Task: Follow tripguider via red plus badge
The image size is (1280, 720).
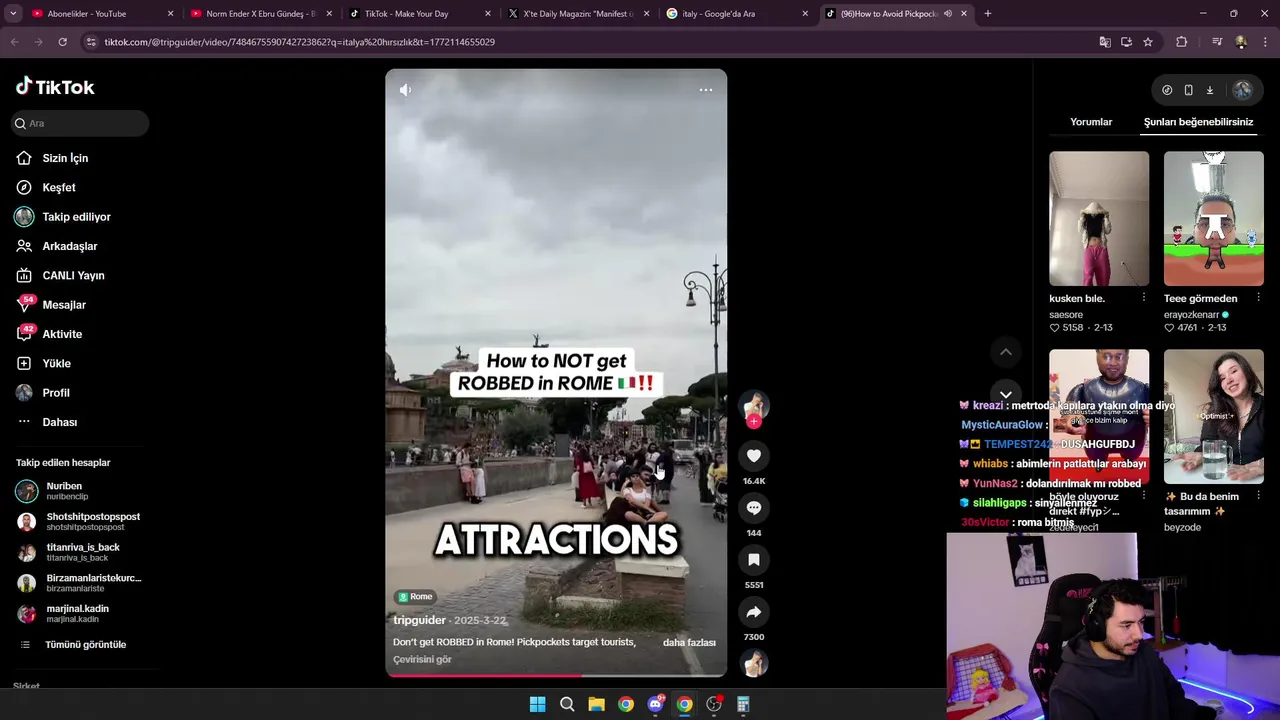Action: 754,421
